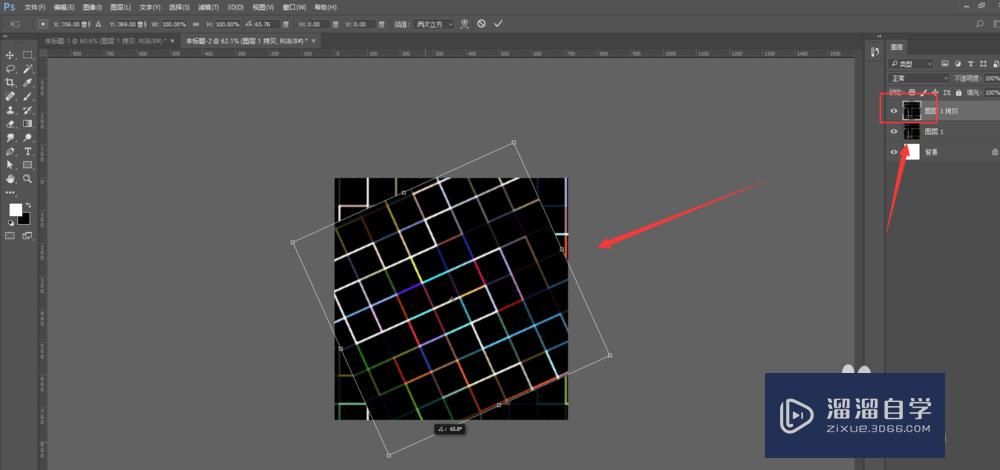Toggle the adjustment layer filter
Screen dimensions: 1000x470
958,63
